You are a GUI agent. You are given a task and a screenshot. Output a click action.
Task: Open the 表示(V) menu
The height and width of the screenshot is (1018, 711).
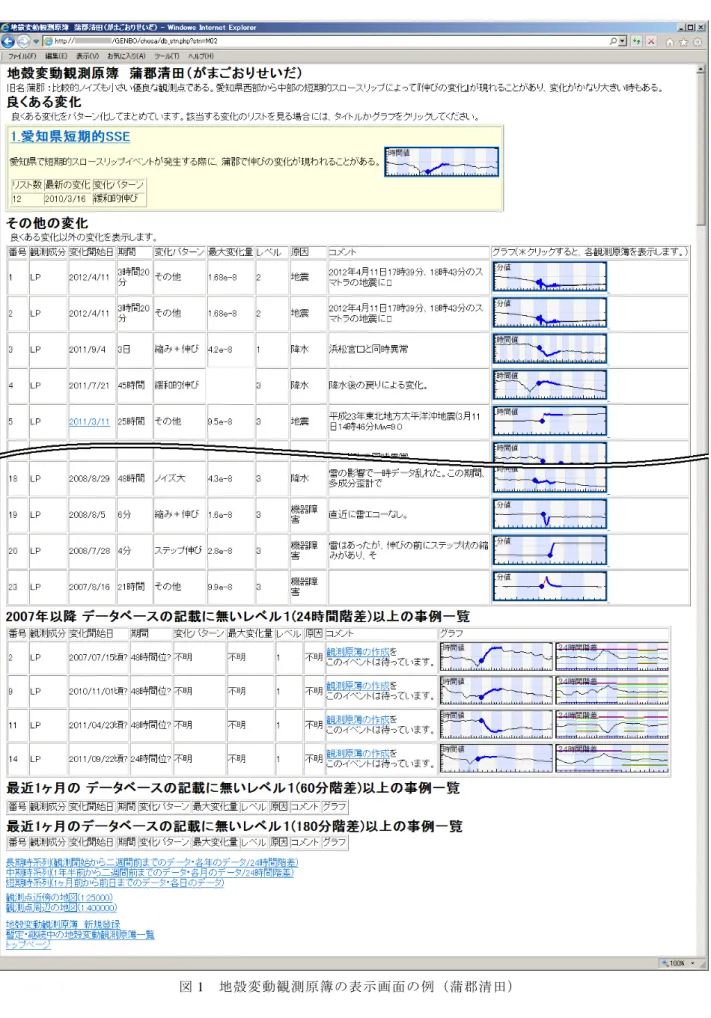[x=88, y=56]
